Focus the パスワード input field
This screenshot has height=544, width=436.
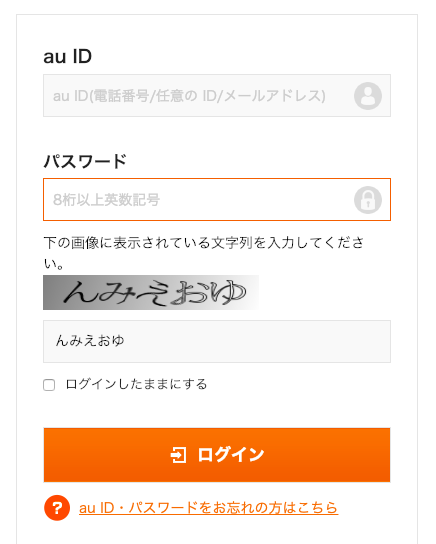[217, 199]
